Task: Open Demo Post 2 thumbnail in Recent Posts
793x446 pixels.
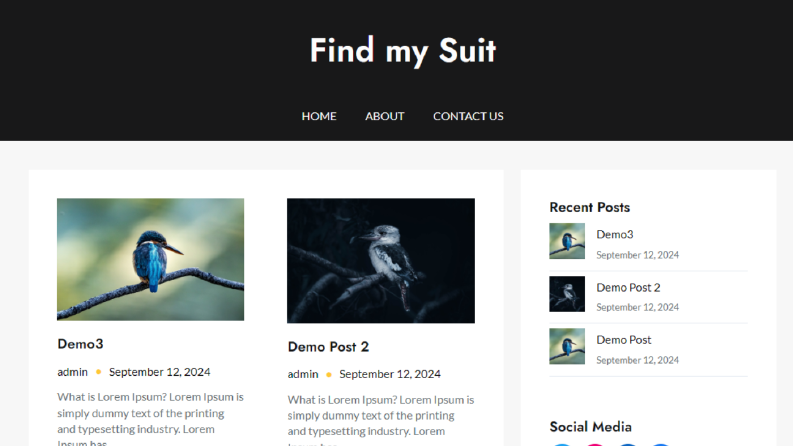Action: tap(567, 294)
